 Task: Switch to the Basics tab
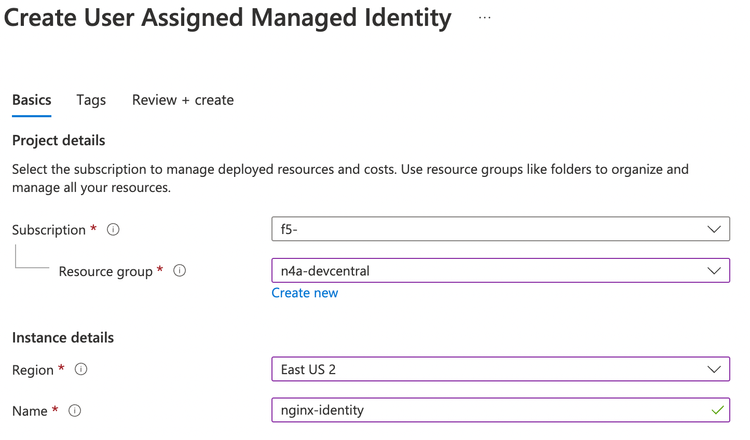tap(32, 100)
